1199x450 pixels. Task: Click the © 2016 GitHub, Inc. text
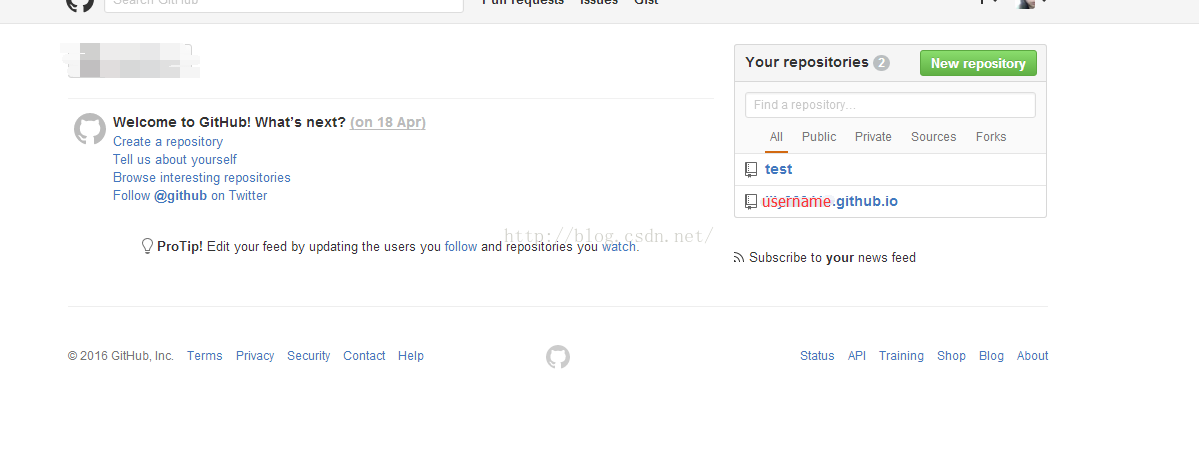[121, 356]
